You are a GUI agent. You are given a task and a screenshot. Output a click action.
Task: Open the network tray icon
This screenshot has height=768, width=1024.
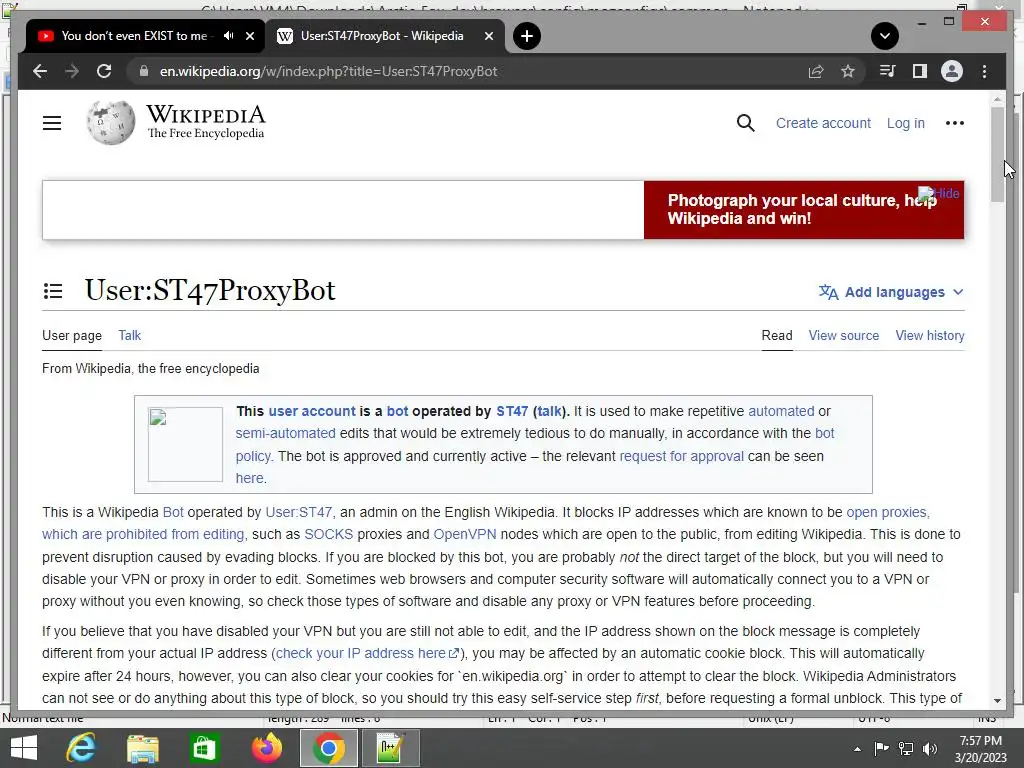(906, 748)
